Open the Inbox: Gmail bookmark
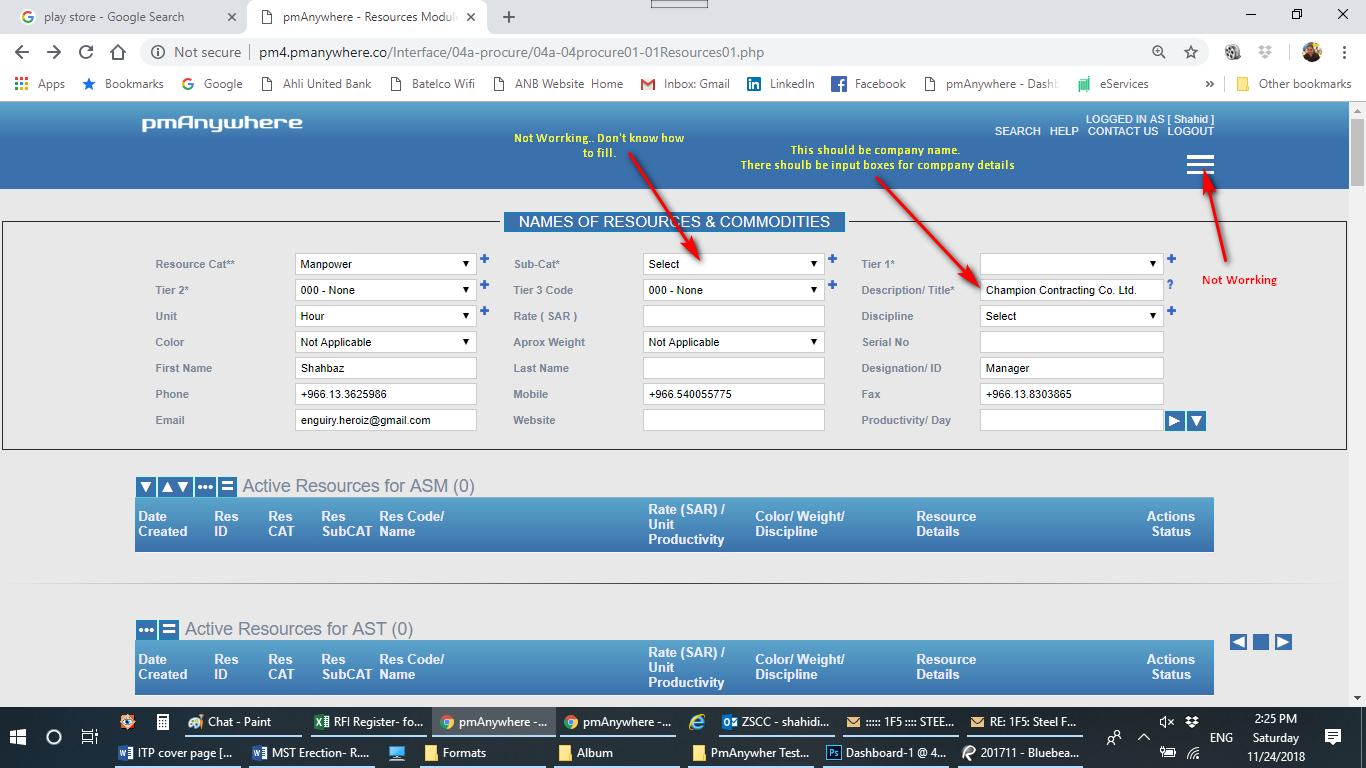Viewport: 1366px width, 768px height. pos(686,84)
